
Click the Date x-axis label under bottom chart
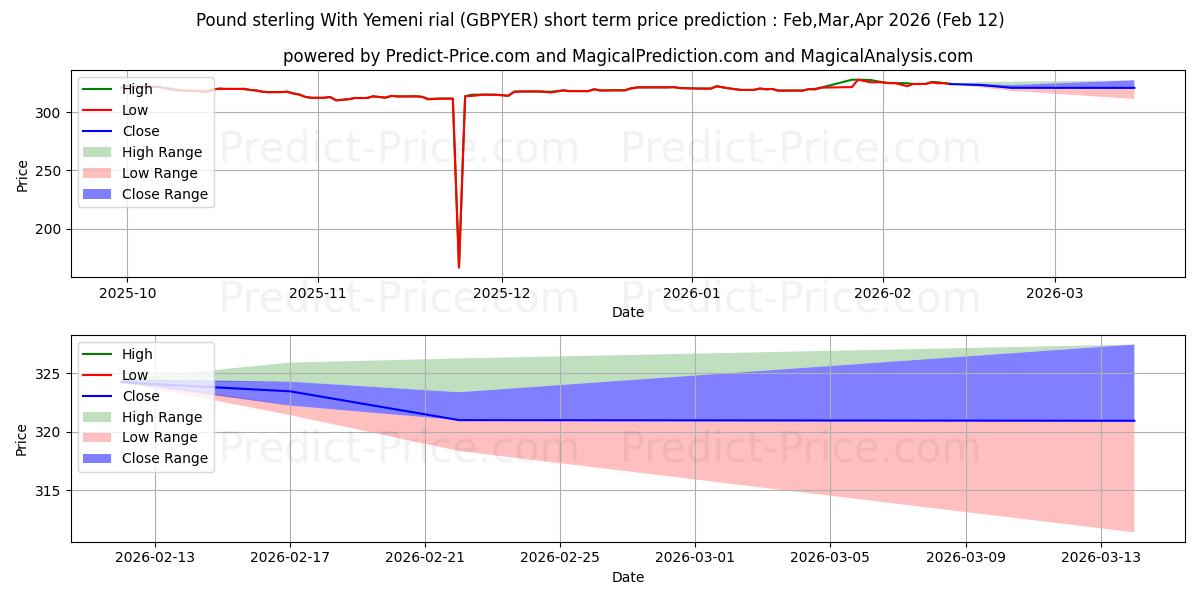(x=628, y=578)
